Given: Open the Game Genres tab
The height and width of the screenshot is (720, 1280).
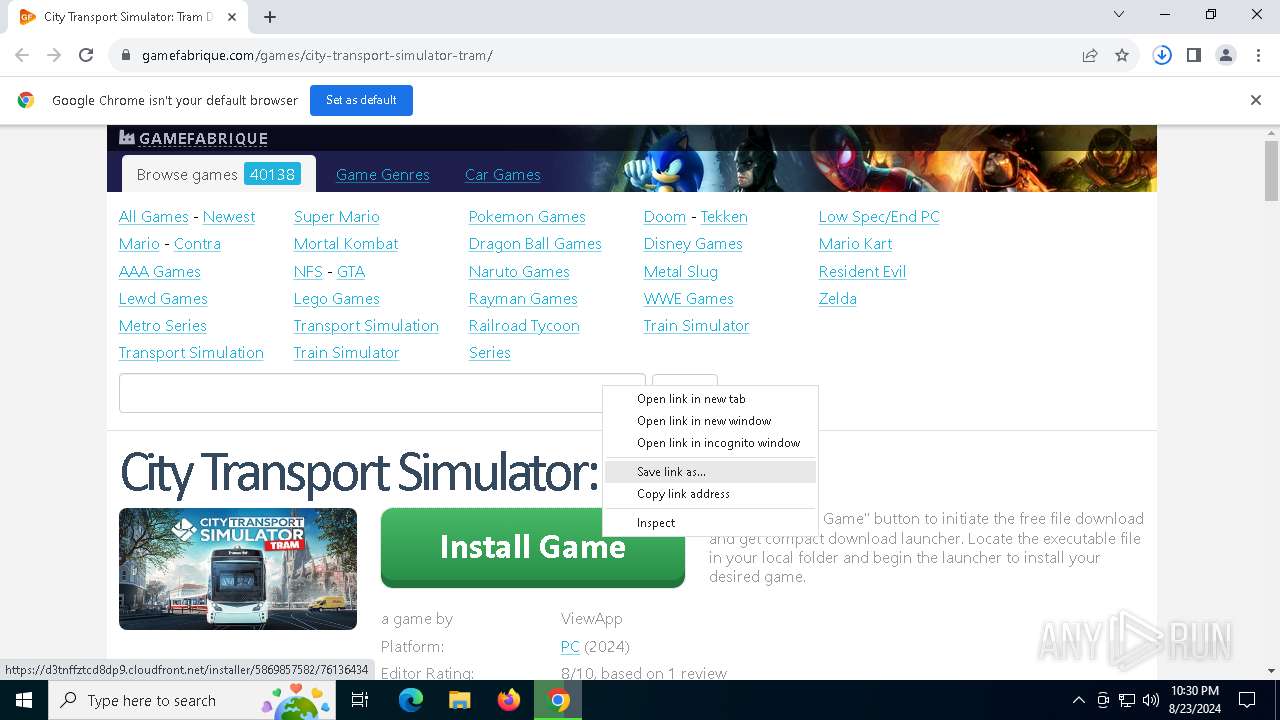Looking at the screenshot, I should 383,175.
